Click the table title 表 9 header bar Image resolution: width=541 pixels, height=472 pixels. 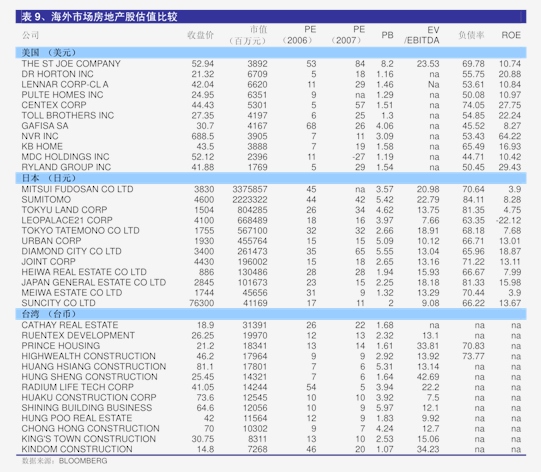pyautogui.click(x=271, y=17)
